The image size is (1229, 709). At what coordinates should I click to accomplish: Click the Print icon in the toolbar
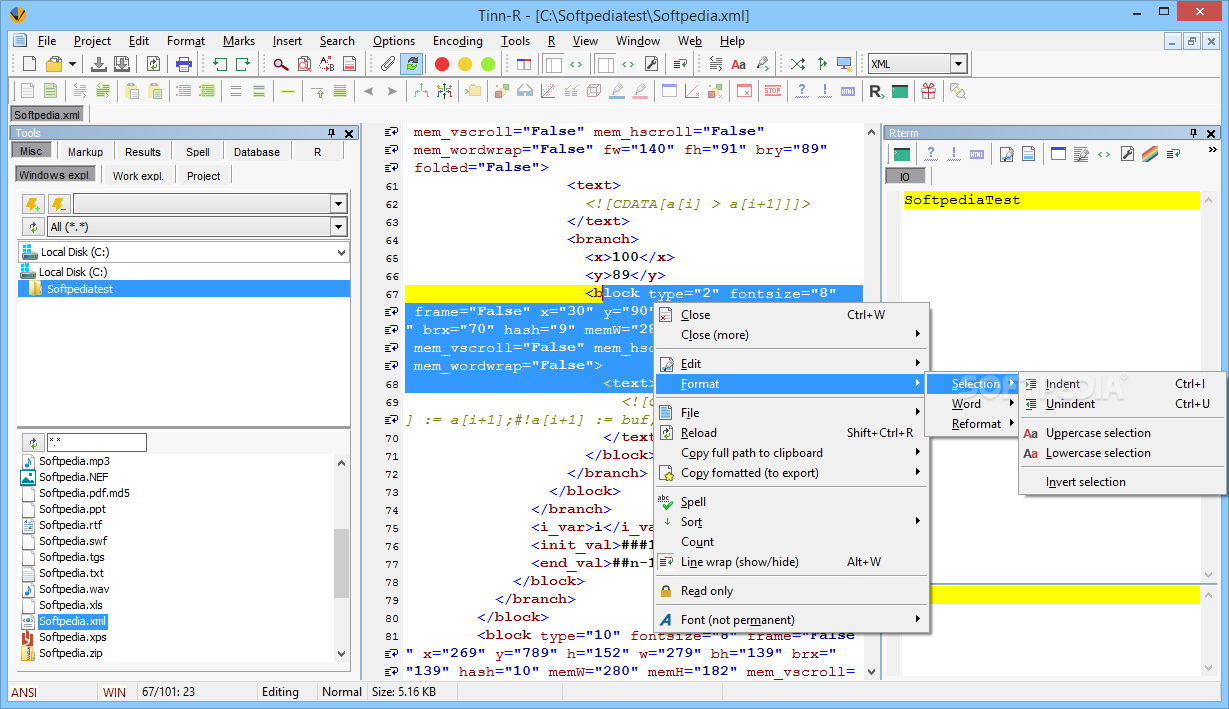point(184,64)
